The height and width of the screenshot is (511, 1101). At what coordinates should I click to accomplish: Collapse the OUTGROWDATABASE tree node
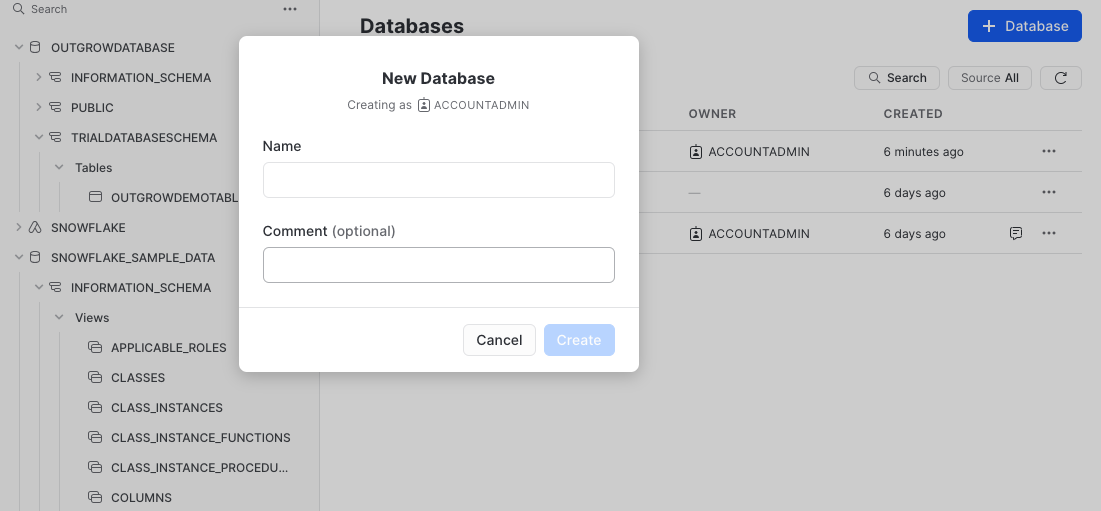pyautogui.click(x=18, y=47)
